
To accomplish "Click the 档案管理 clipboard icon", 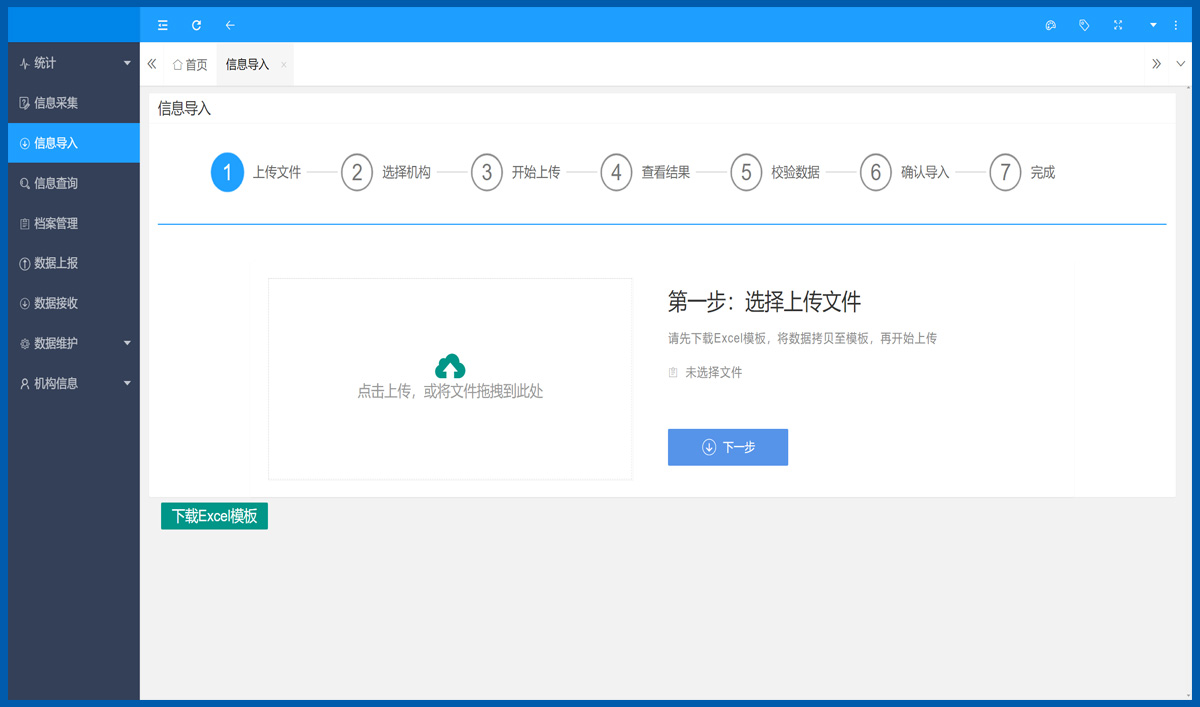I will [x=25, y=223].
